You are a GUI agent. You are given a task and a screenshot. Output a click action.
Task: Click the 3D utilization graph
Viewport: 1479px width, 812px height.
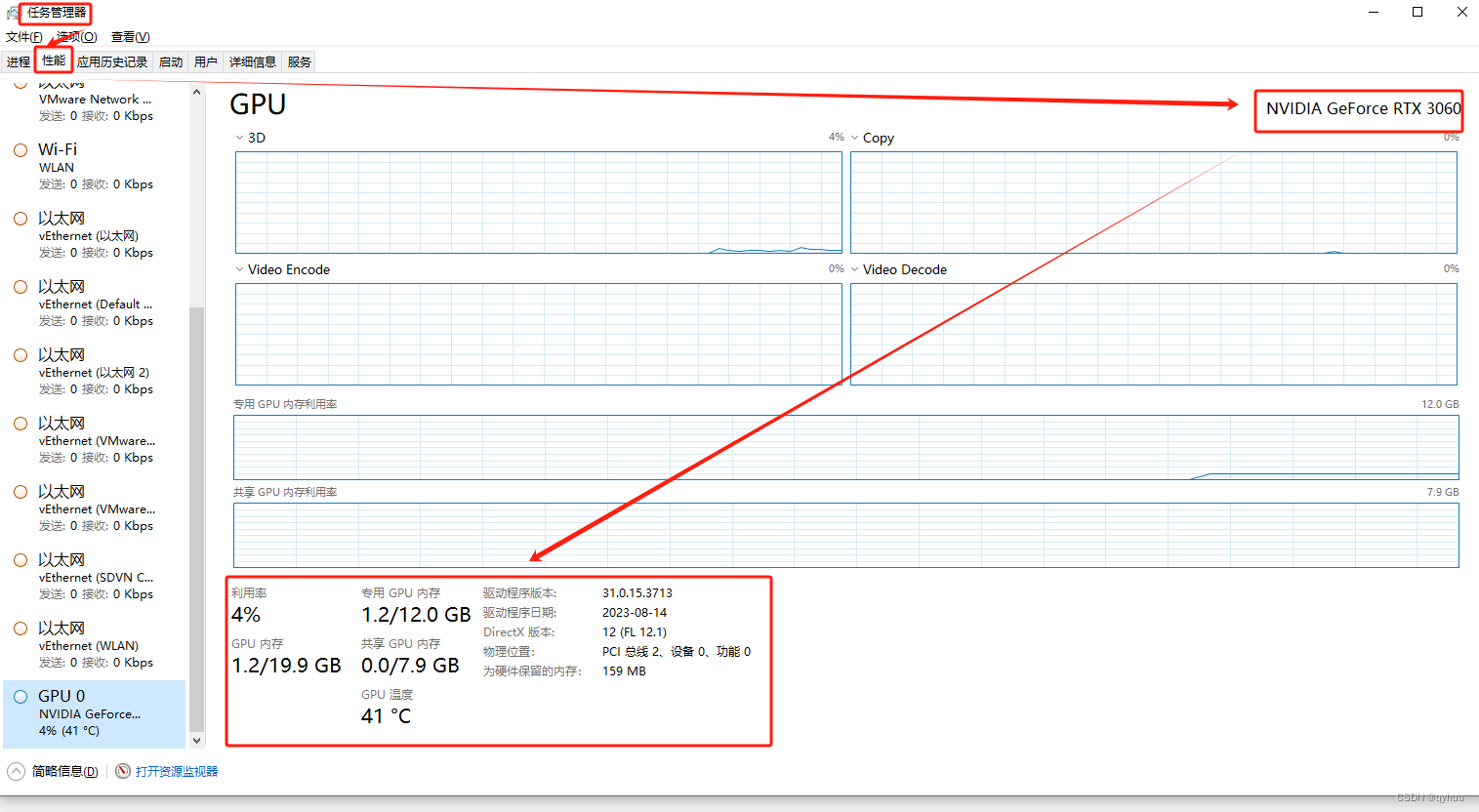[539, 202]
